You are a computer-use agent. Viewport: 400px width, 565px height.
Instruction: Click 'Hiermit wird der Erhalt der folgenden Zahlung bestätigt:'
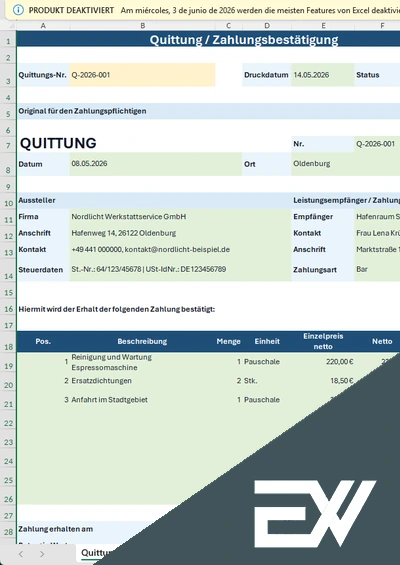(x=117, y=309)
